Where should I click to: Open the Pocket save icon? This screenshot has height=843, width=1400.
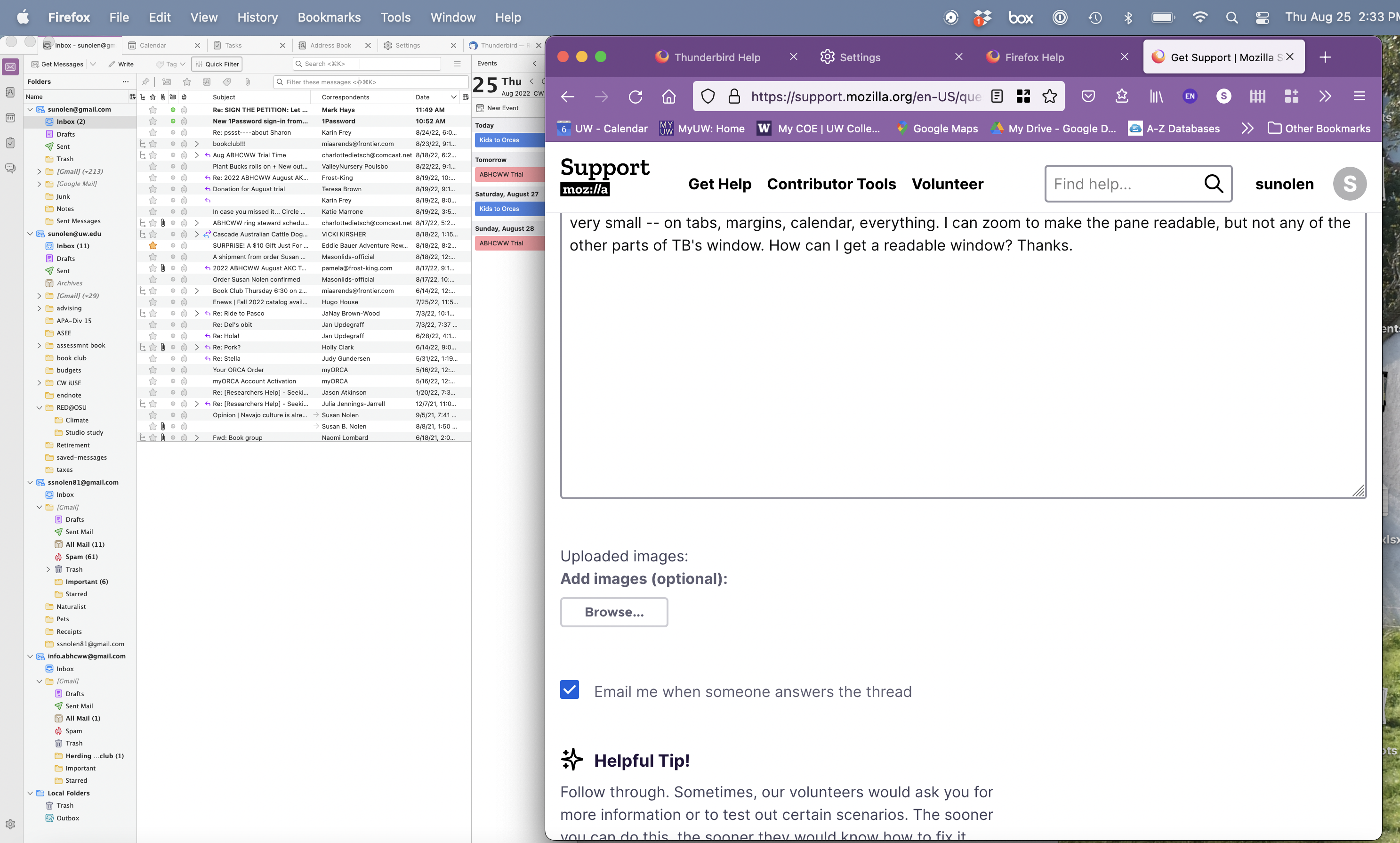pos(1088,97)
